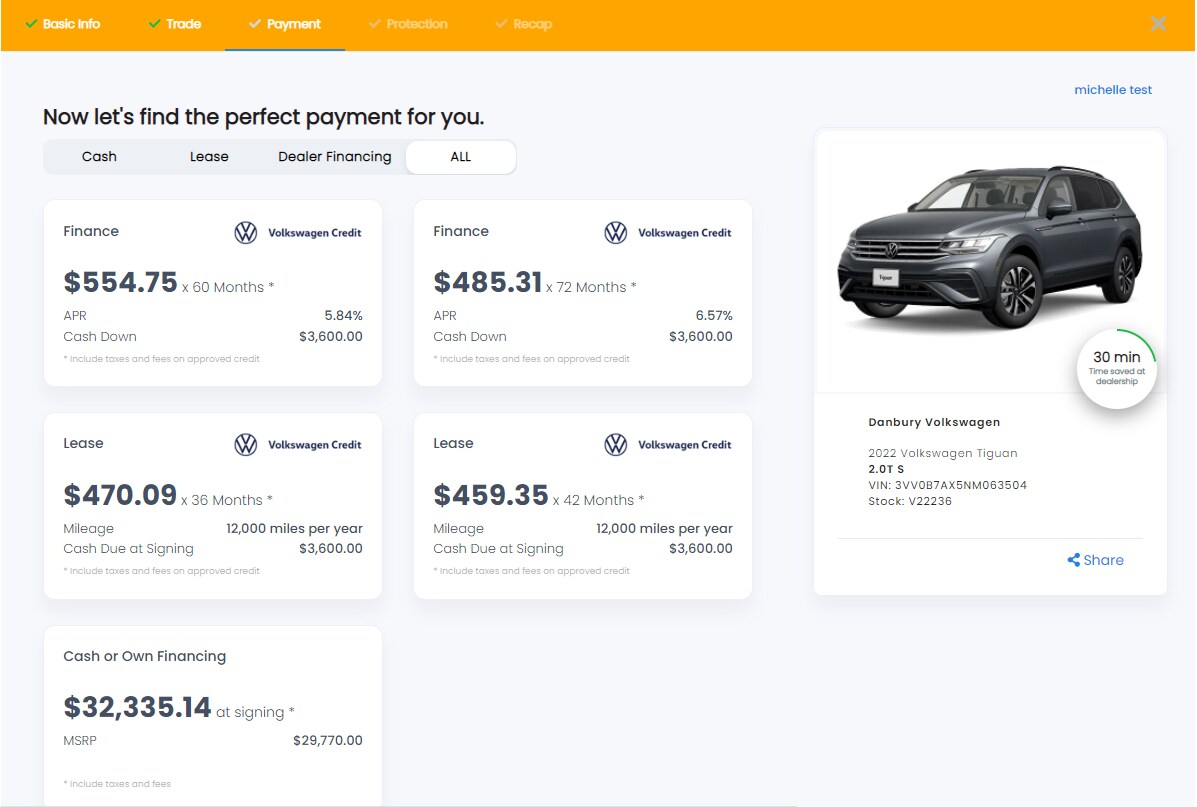
Task: Show only Dealer Financing options
Action: pos(335,157)
